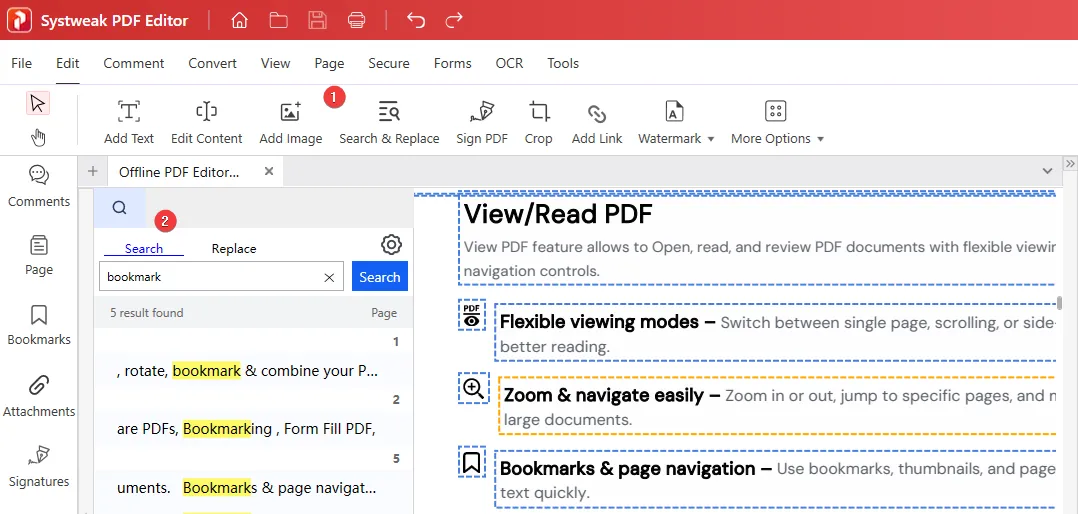Select the Crop tool
Viewport: 1078px width, 514px height.
[538, 122]
